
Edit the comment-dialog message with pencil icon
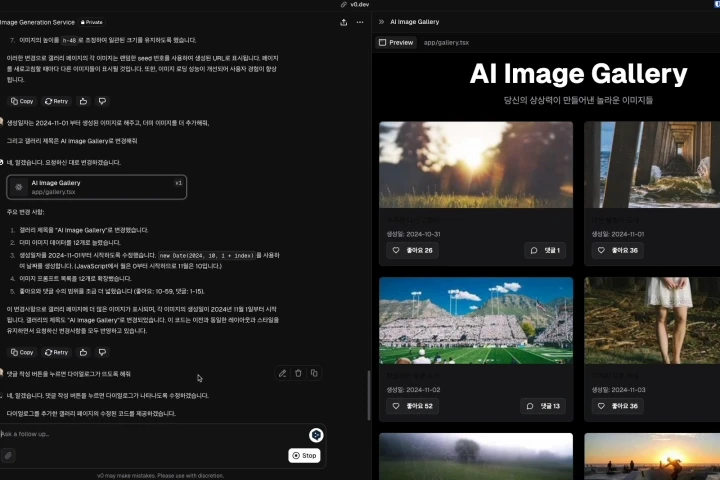click(282, 373)
